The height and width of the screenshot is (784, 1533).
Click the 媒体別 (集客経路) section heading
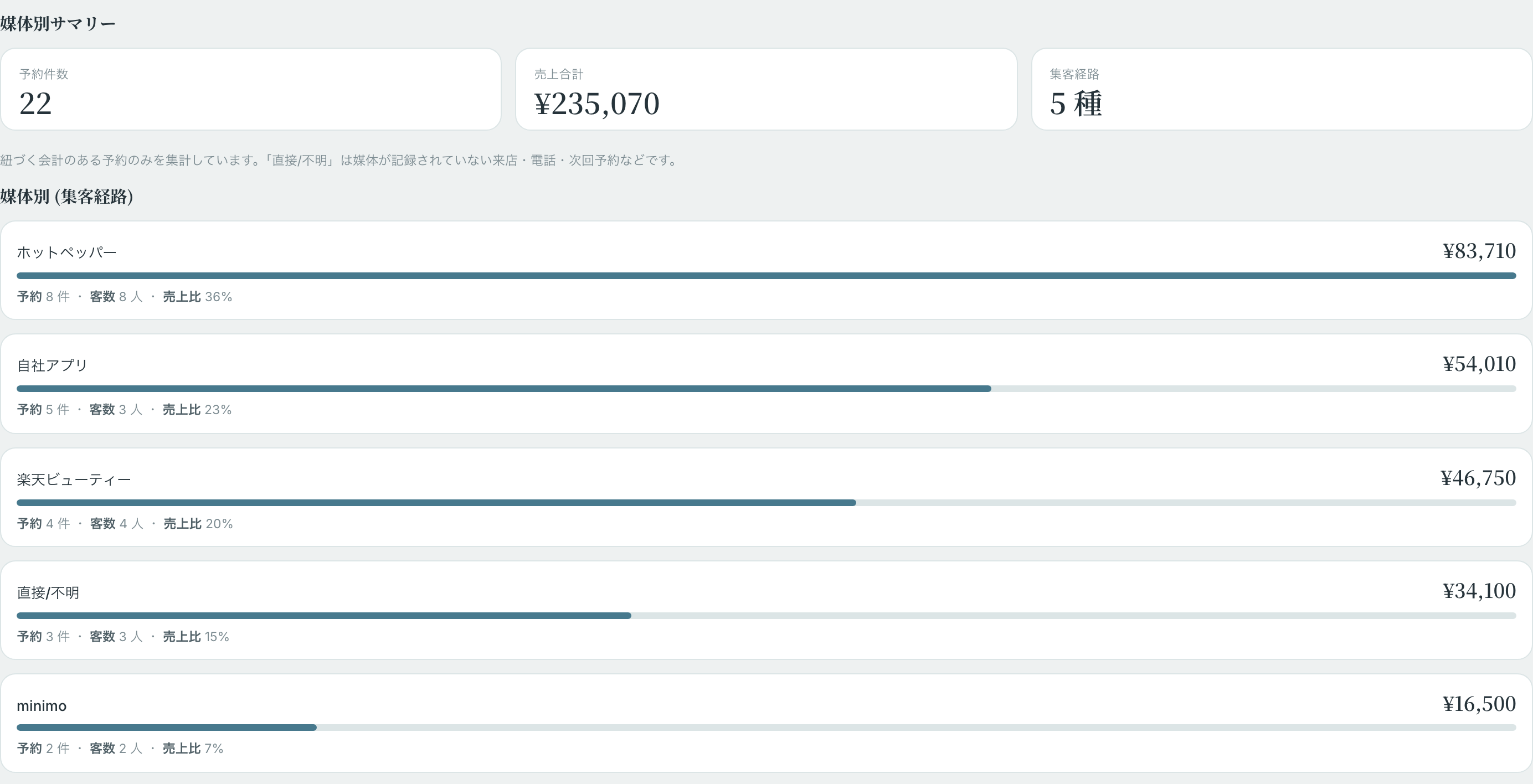(66, 197)
